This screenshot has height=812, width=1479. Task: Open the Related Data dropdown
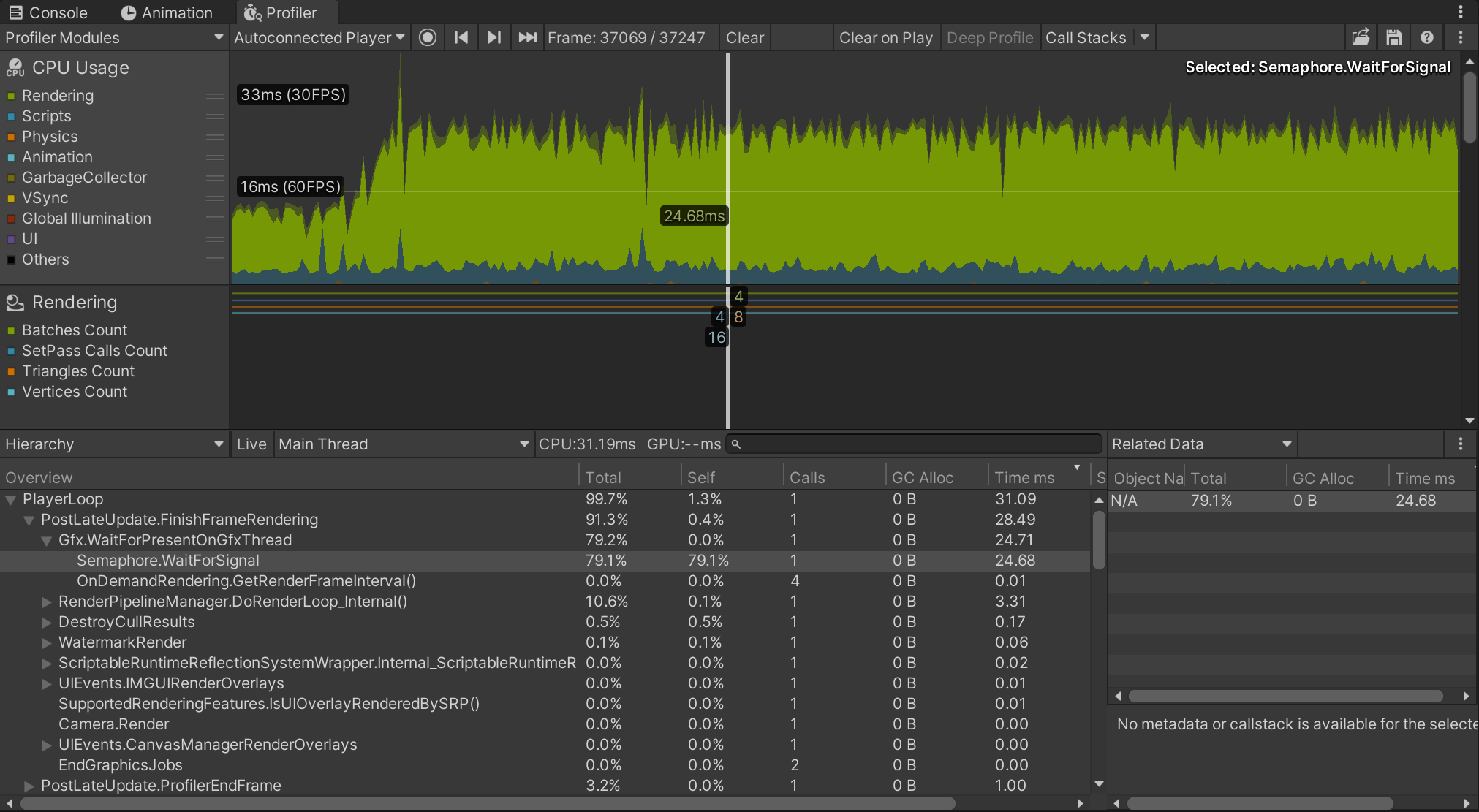(x=1202, y=444)
